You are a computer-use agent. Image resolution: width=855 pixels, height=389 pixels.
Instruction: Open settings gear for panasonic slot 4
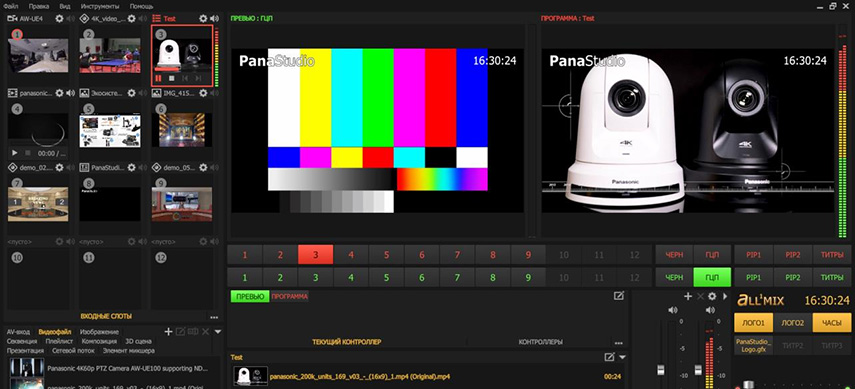(x=59, y=93)
